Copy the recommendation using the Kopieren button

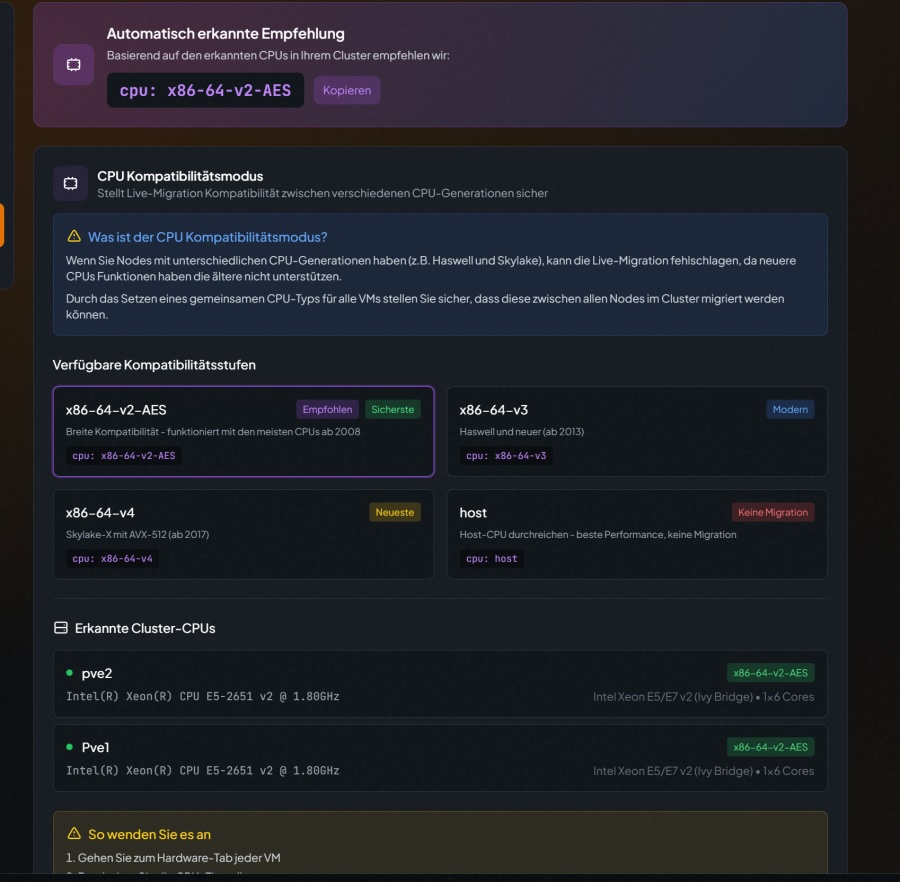pyautogui.click(x=347, y=90)
